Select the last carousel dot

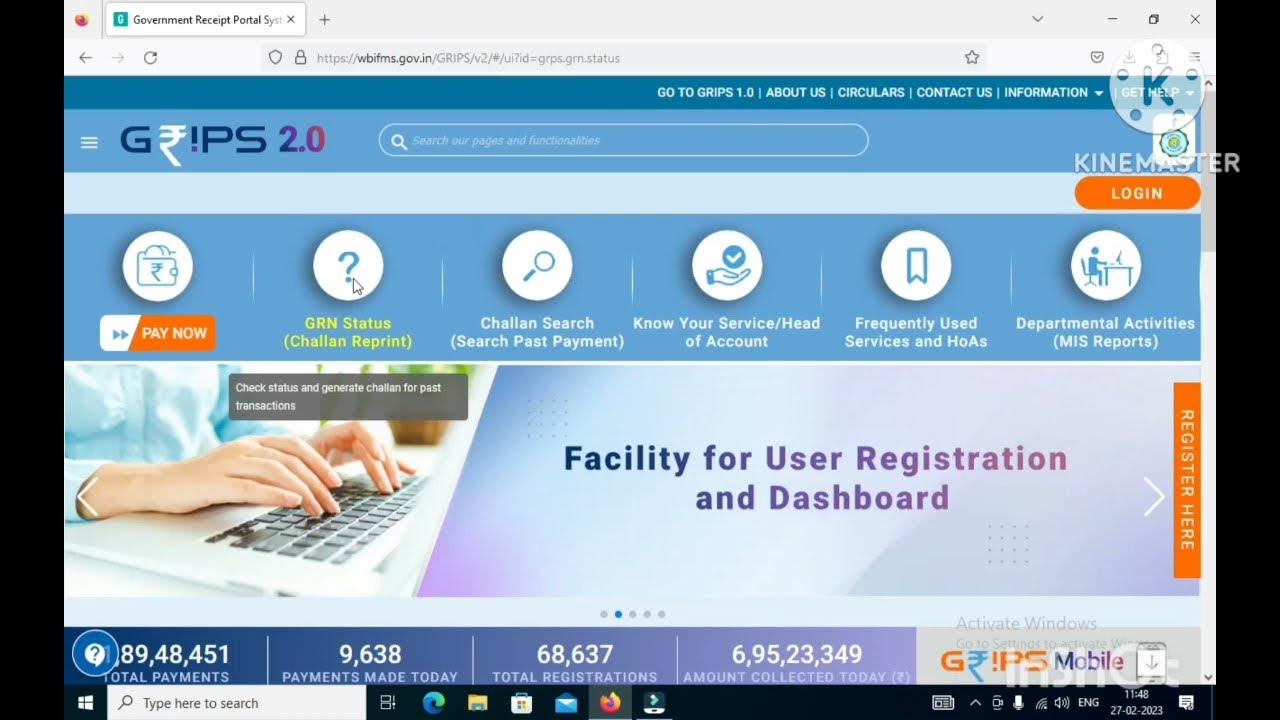[661, 614]
